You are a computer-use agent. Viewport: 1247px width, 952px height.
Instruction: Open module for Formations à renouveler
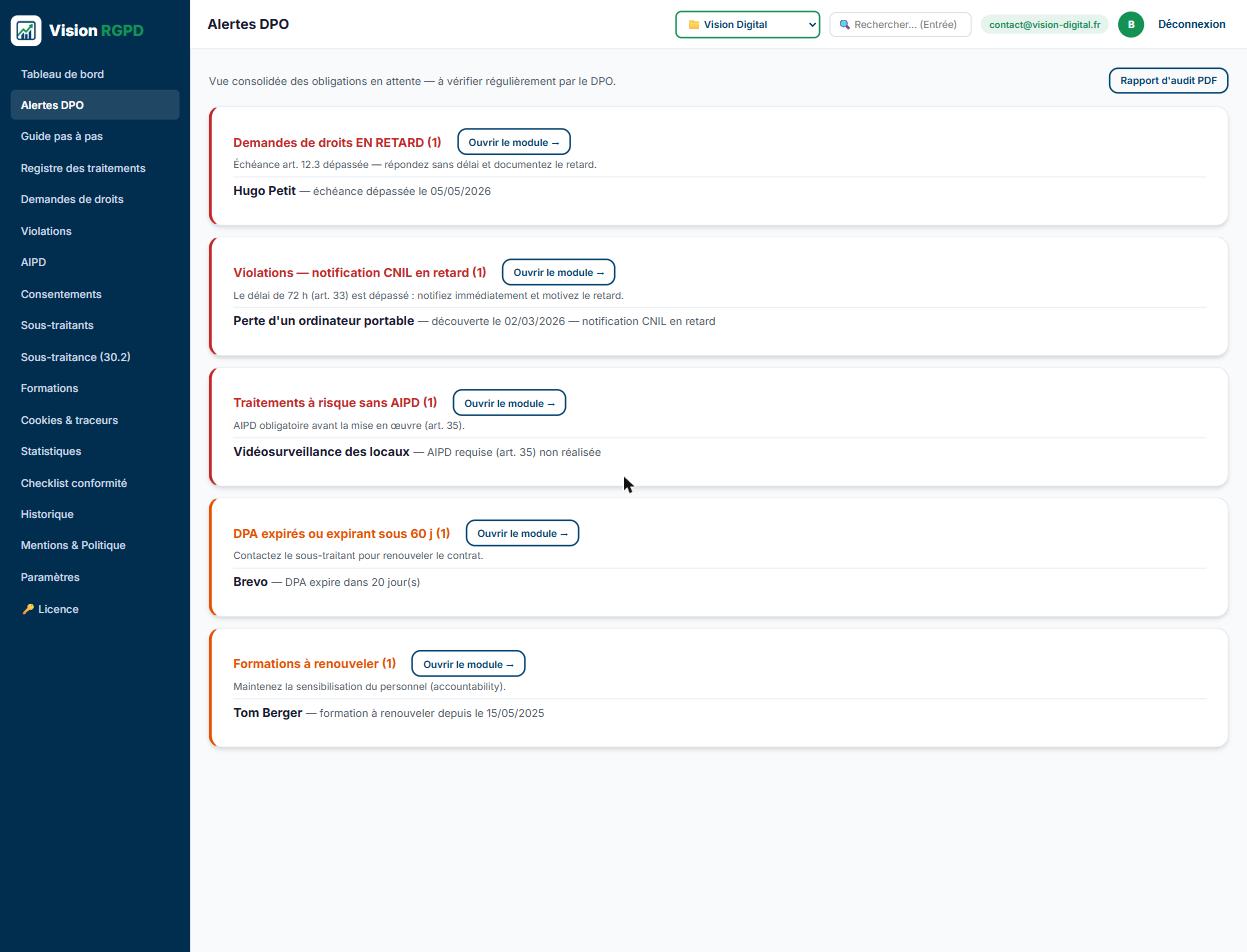[x=468, y=664]
